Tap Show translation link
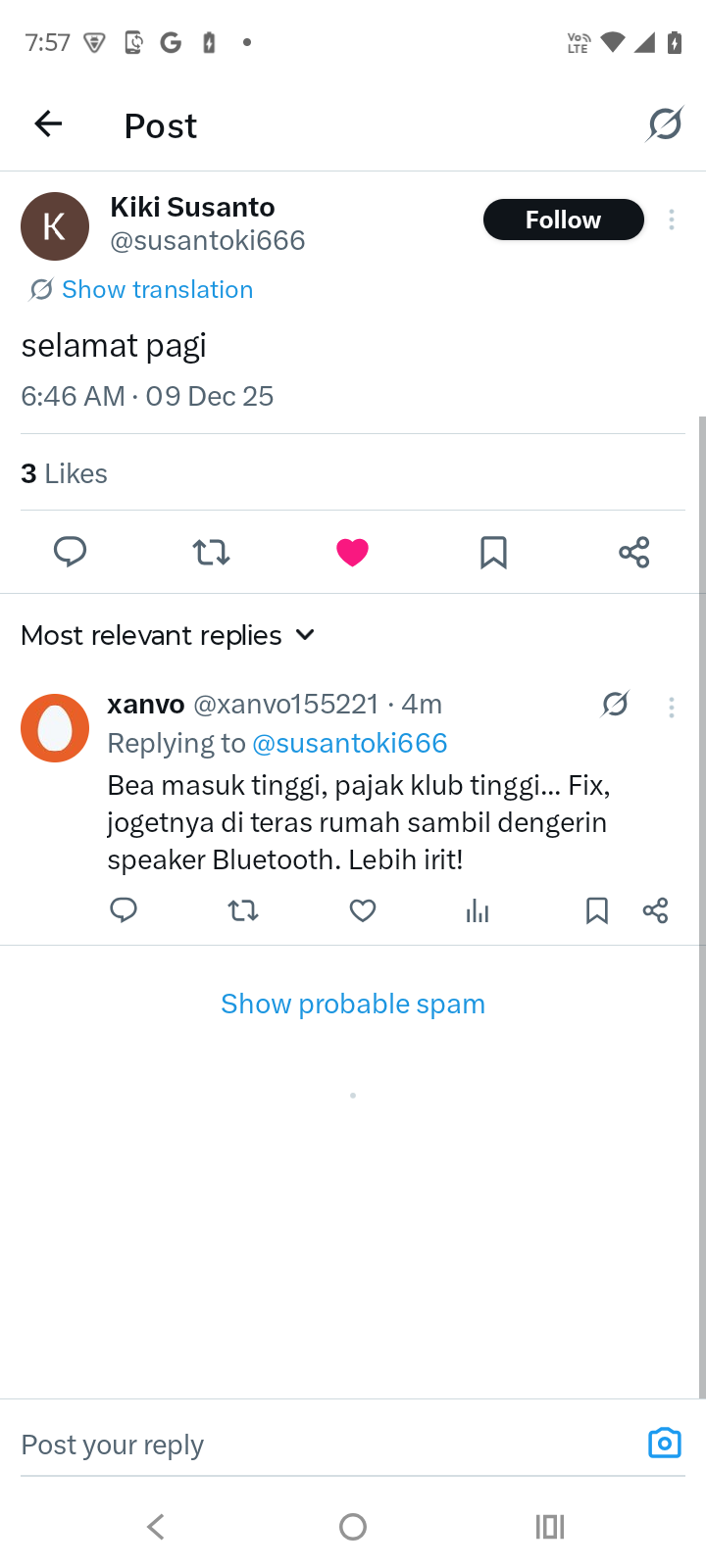 point(157,289)
